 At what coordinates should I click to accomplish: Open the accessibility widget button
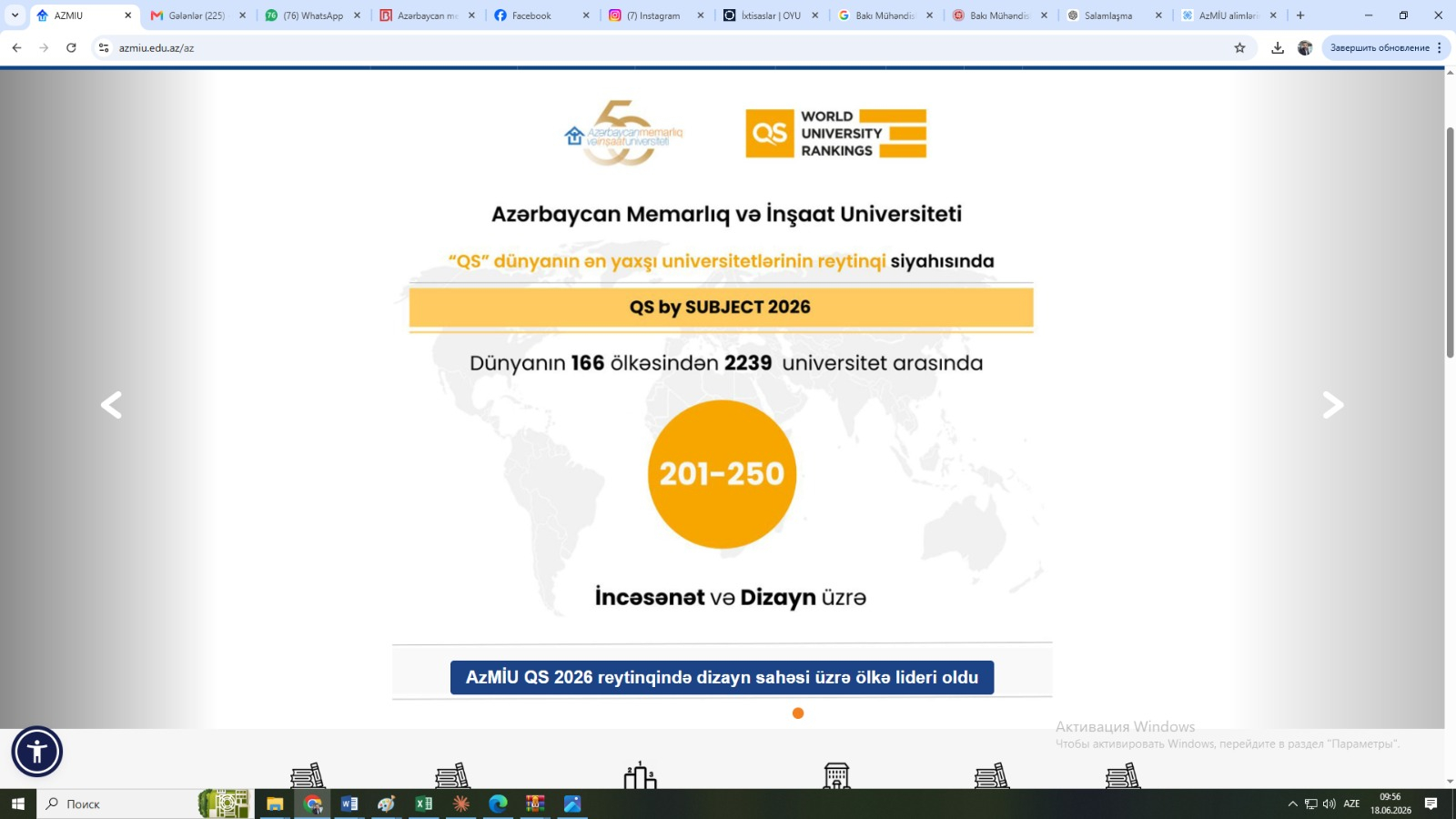click(37, 752)
